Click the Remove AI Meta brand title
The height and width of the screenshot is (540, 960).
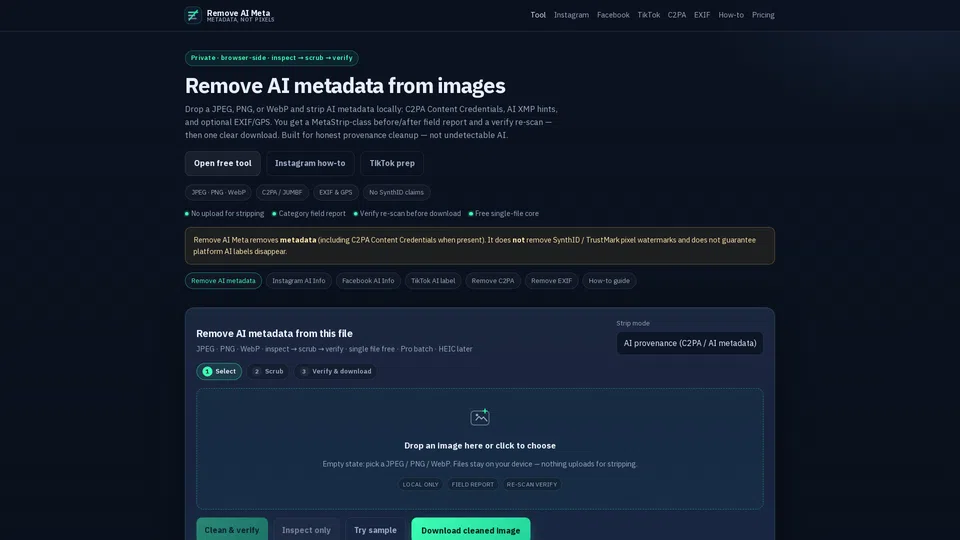pos(238,13)
